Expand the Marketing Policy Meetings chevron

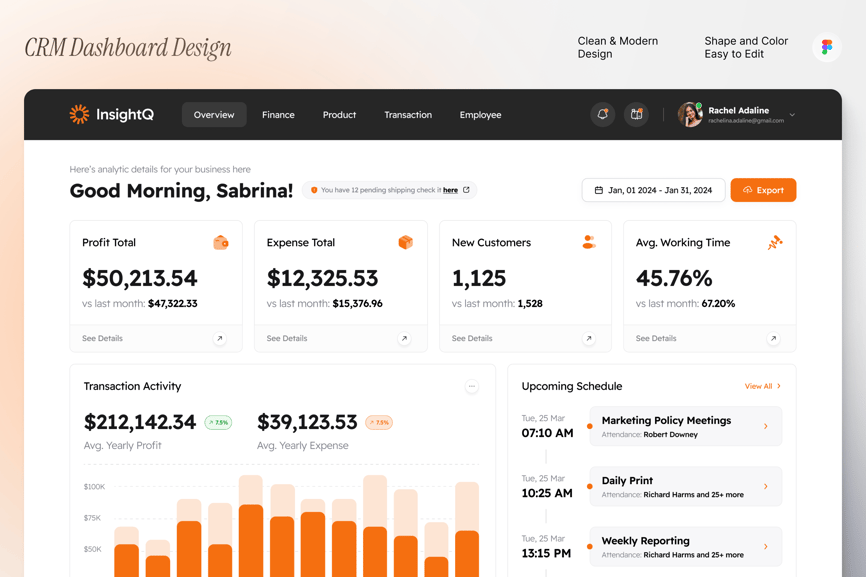[x=766, y=427]
